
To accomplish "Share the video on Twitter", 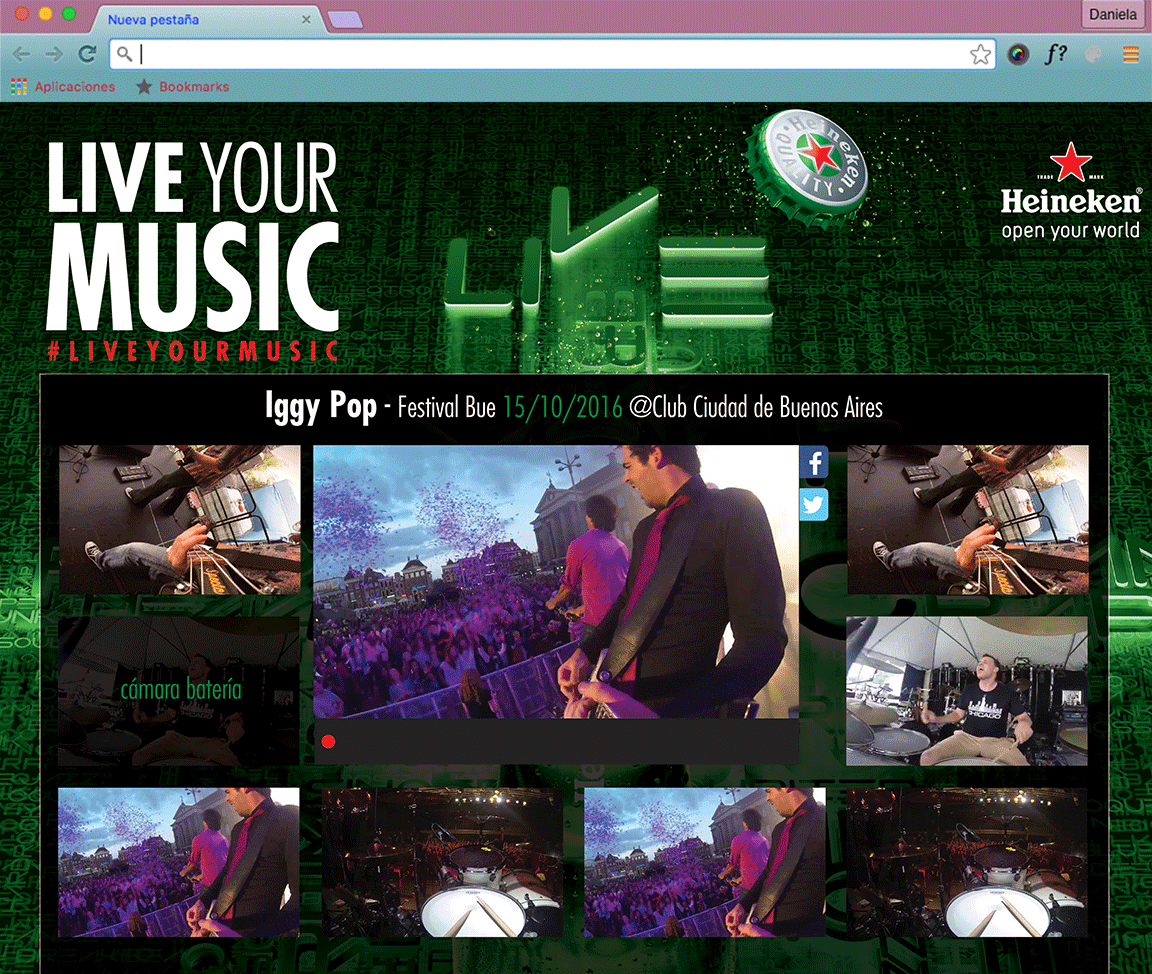I will coord(814,505).
